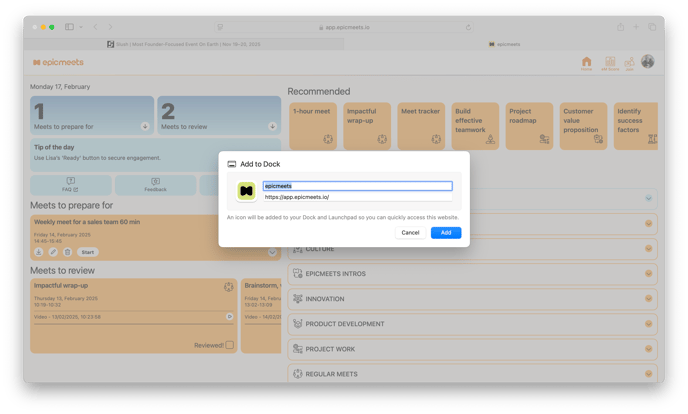Reload the page from address bar
Viewport: 688px width, 414px height.
coord(468,27)
